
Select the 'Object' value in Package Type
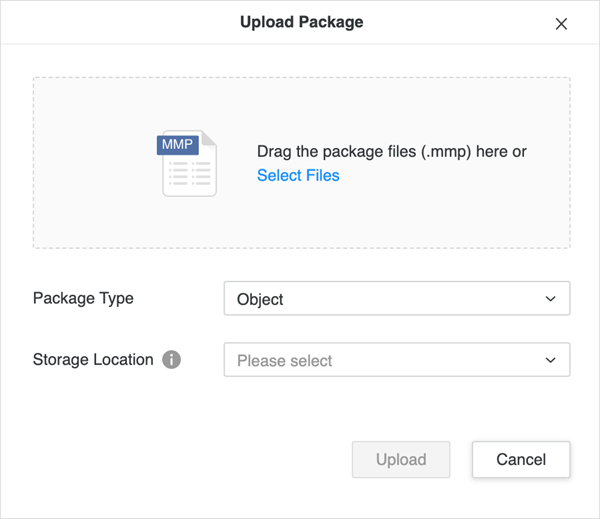(x=260, y=299)
